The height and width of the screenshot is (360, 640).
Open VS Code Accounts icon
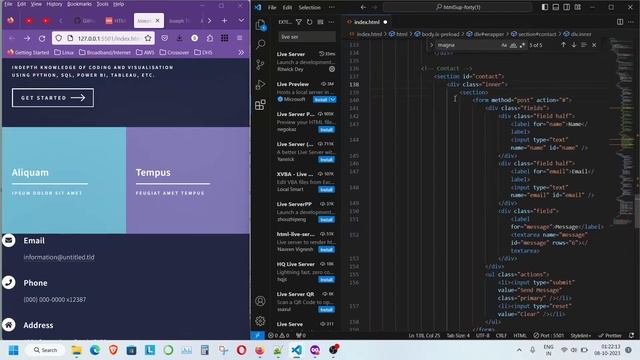tap(260, 301)
